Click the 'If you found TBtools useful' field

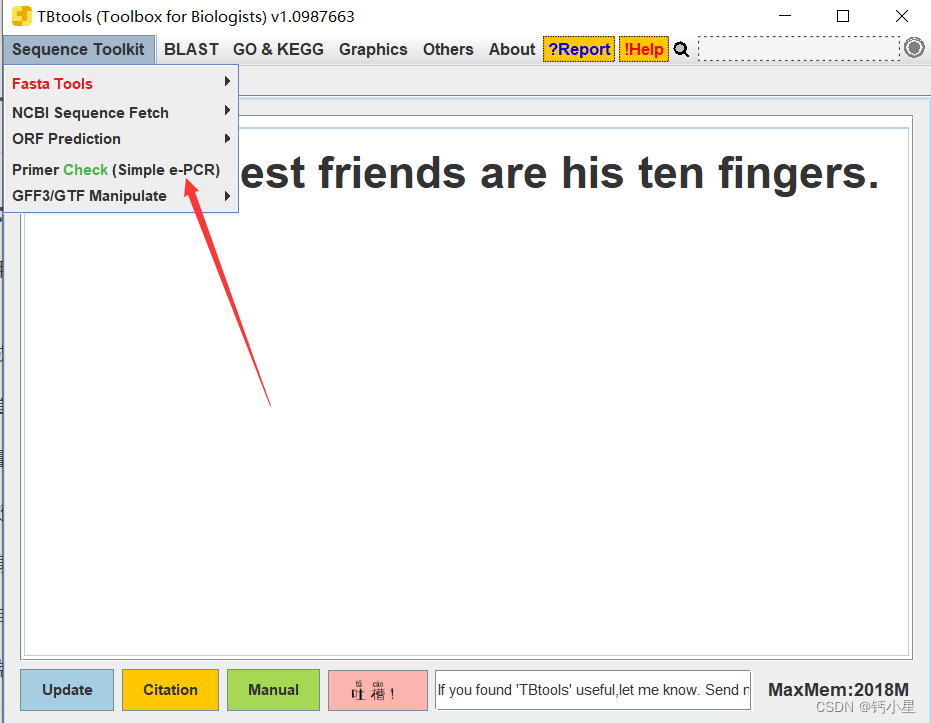(593, 690)
